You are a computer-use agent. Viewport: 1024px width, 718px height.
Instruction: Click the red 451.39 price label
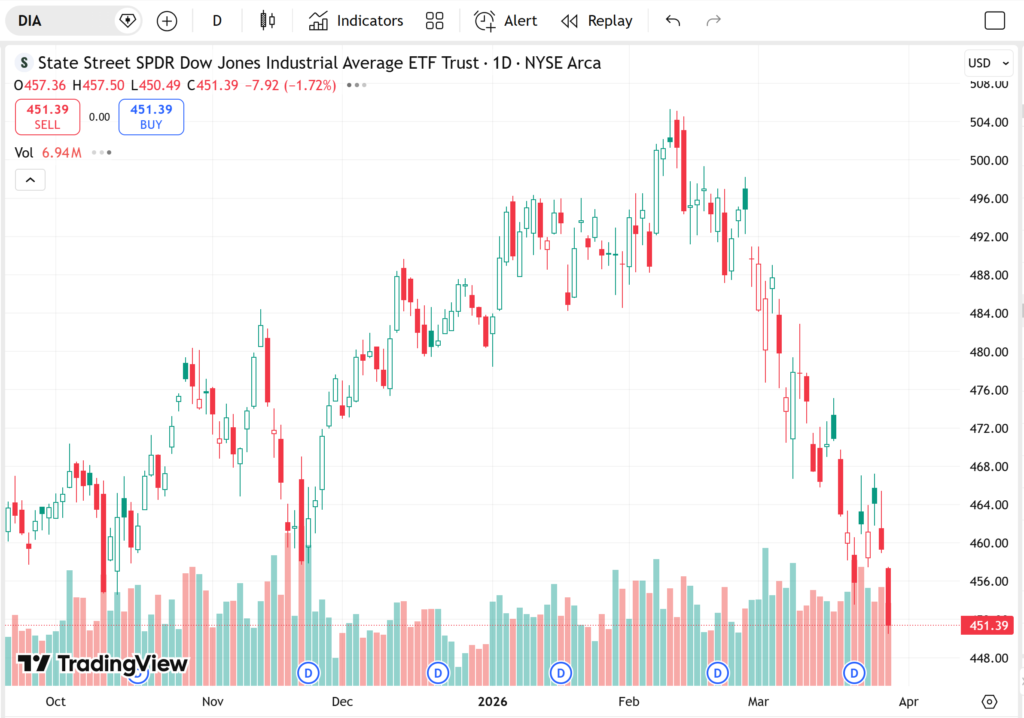[988, 626]
